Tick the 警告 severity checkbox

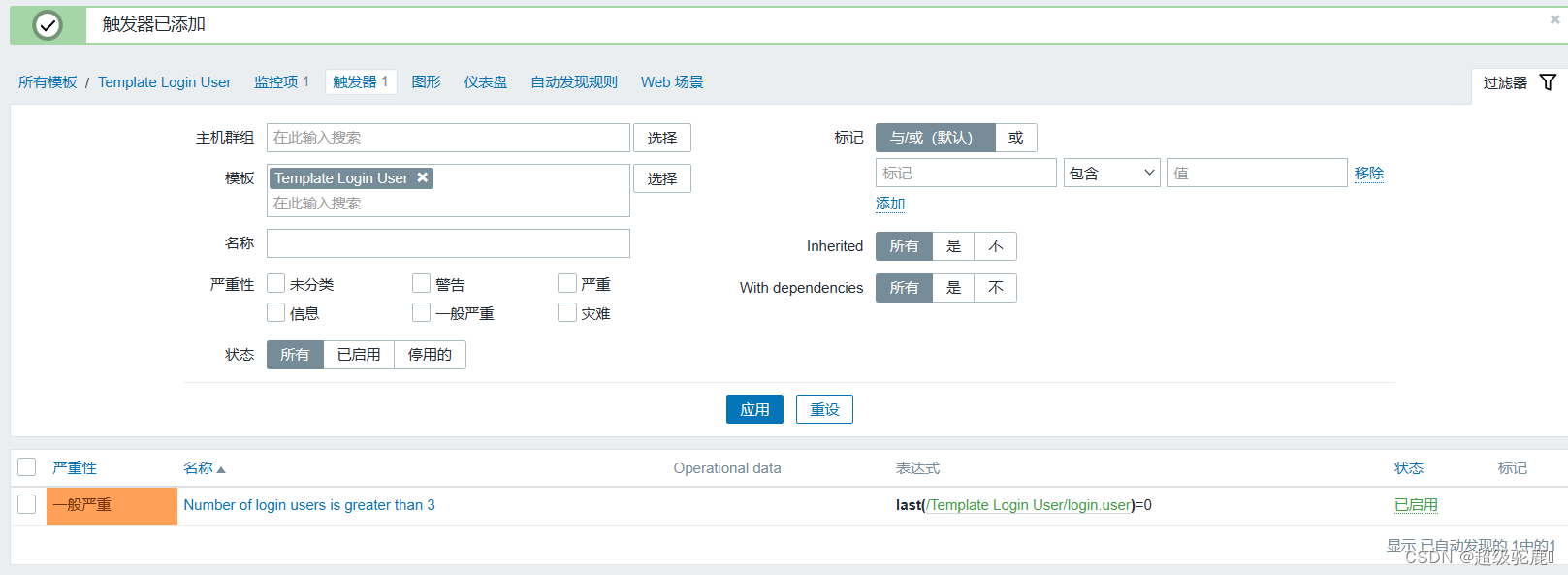(x=422, y=283)
